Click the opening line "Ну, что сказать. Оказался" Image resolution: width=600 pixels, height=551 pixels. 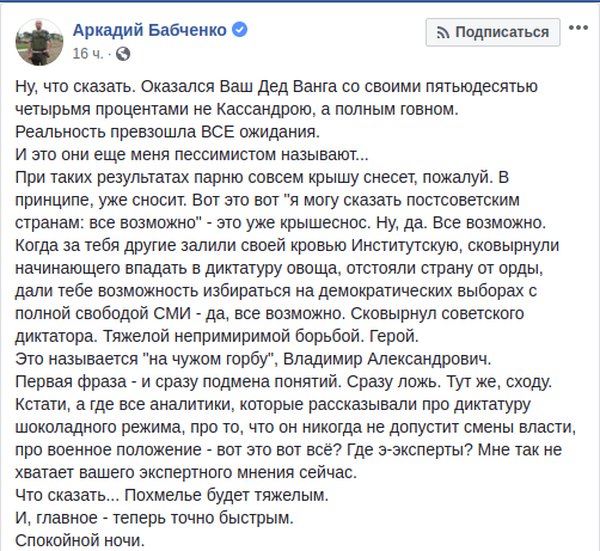120,88
